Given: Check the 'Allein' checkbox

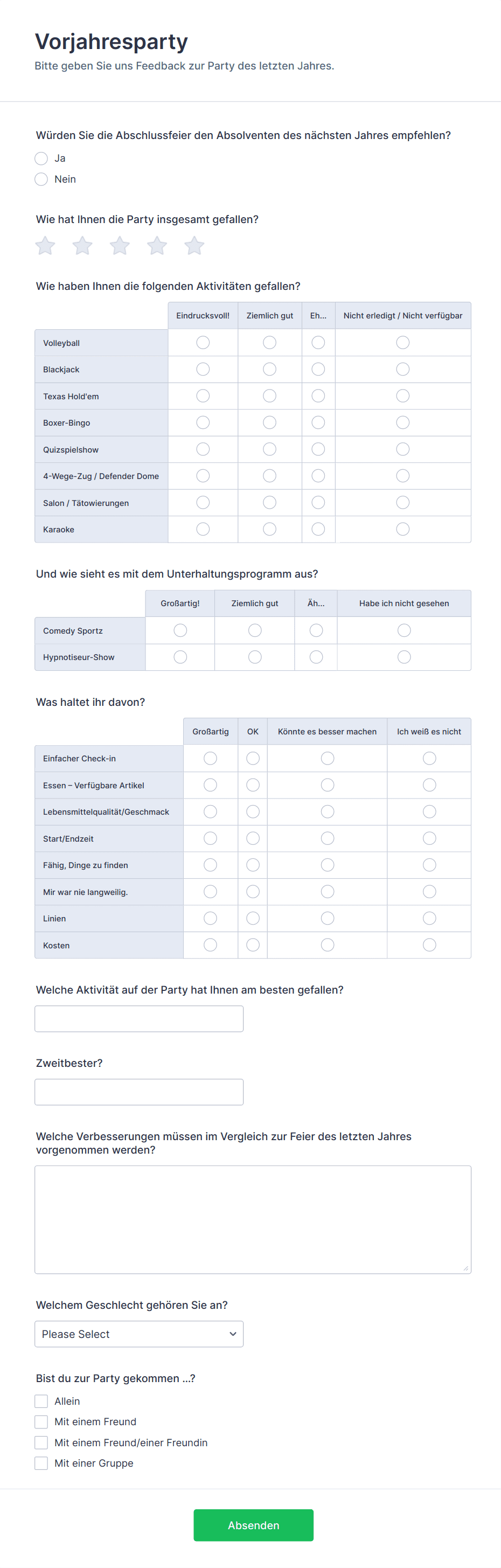Looking at the screenshot, I should pyautogui.click(x=41, y=1401).
